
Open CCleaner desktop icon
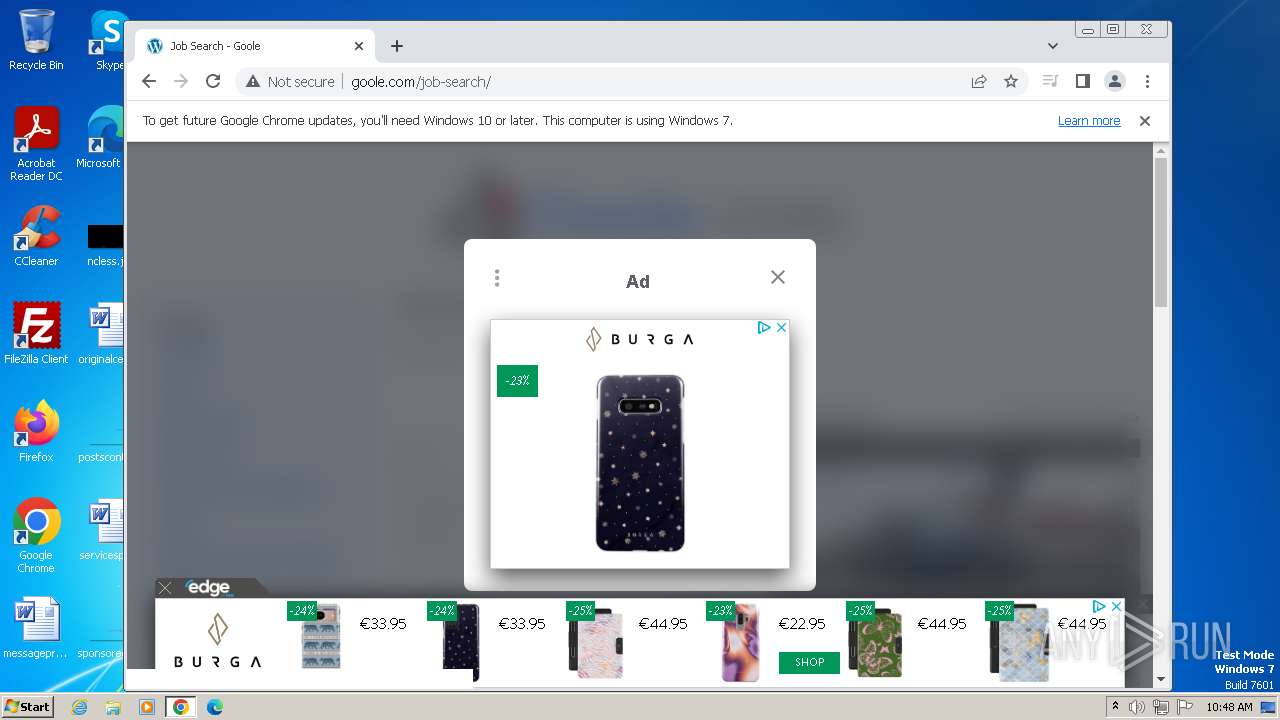tap(36, 237)
